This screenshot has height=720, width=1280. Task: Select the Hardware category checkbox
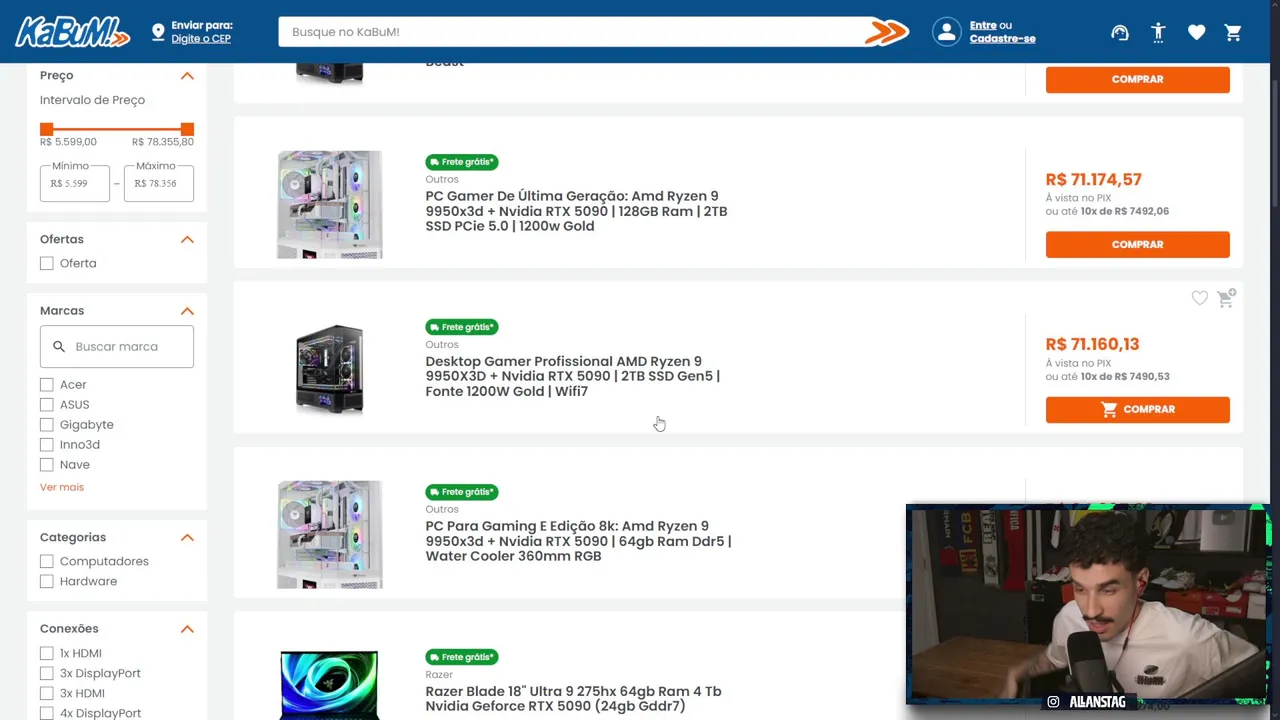point(46,581)
